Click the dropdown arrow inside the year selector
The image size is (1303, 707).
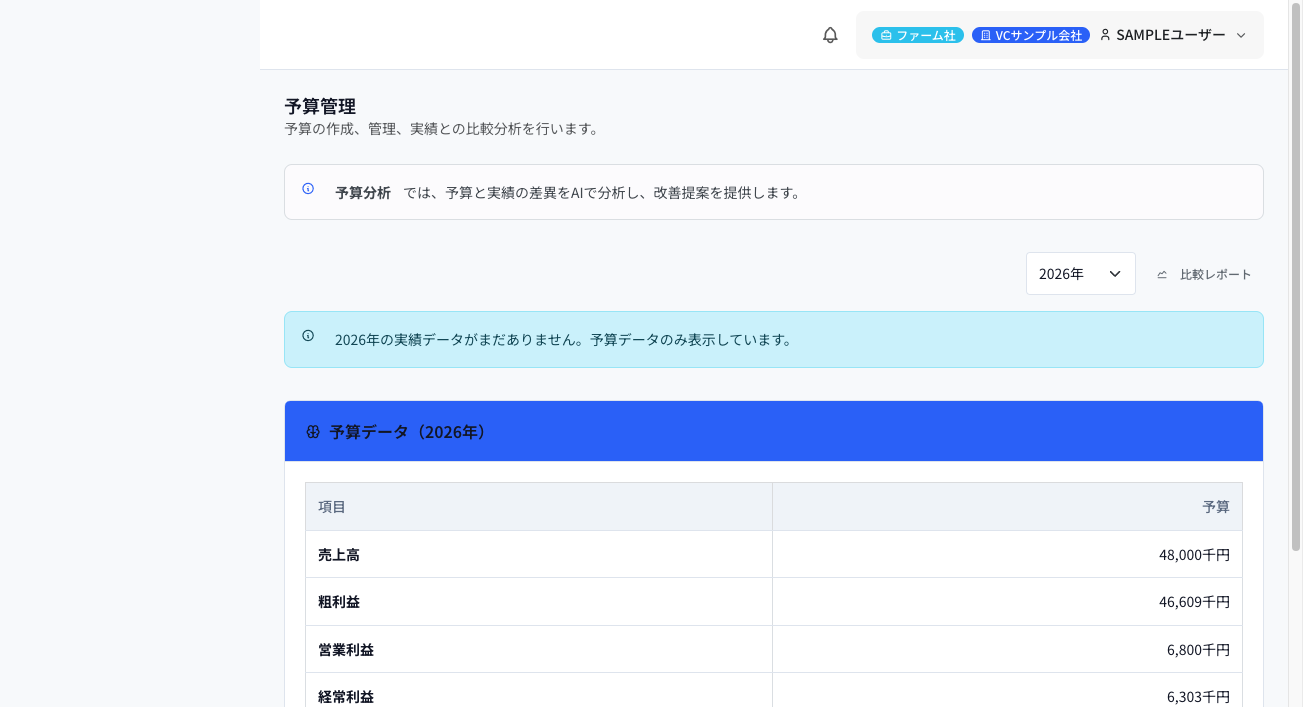point(1114,273)
